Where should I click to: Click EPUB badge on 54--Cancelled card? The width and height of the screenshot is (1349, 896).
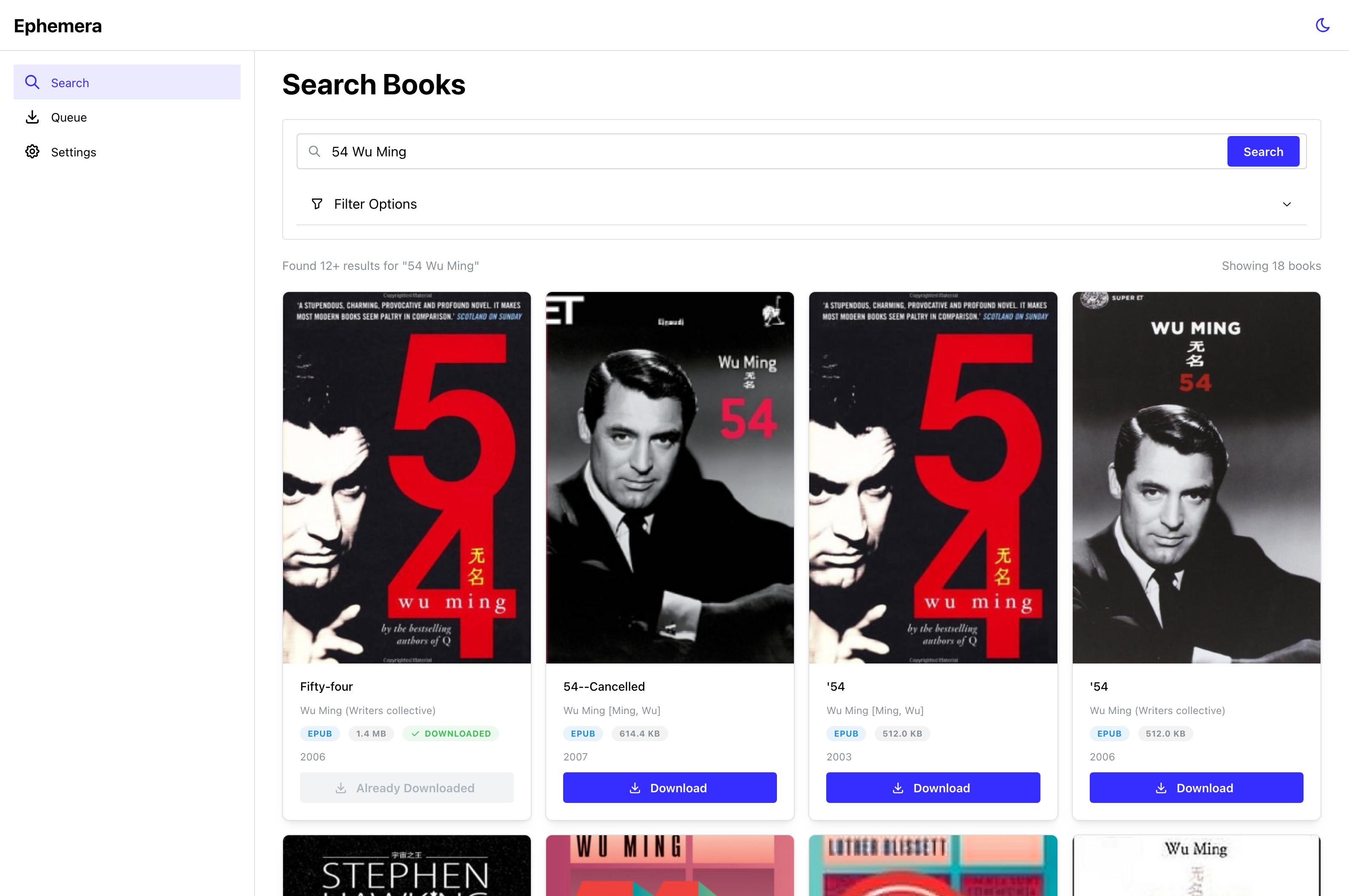pos(583,734)
